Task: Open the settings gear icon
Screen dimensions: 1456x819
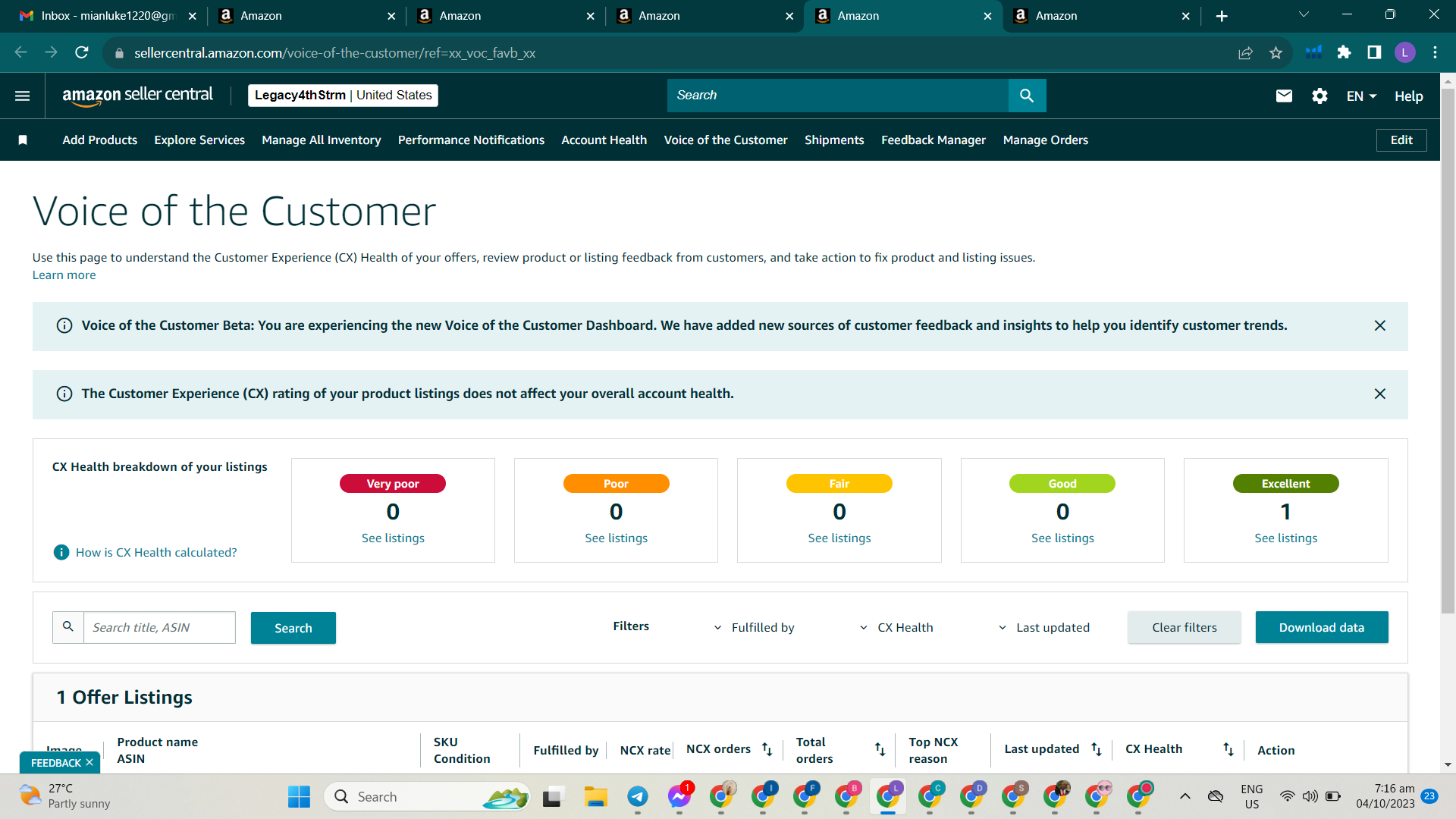Action: click(1319, 96)
